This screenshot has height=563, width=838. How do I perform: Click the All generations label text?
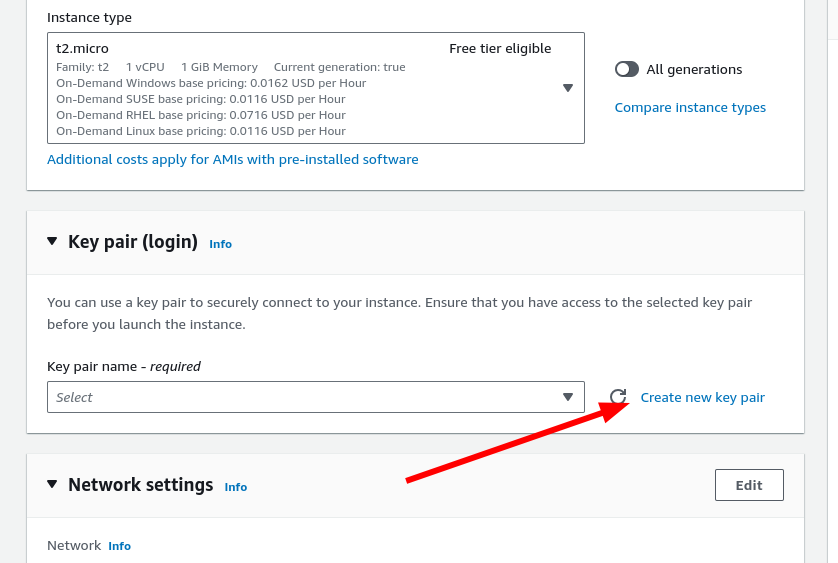click(x=694, y=69)
